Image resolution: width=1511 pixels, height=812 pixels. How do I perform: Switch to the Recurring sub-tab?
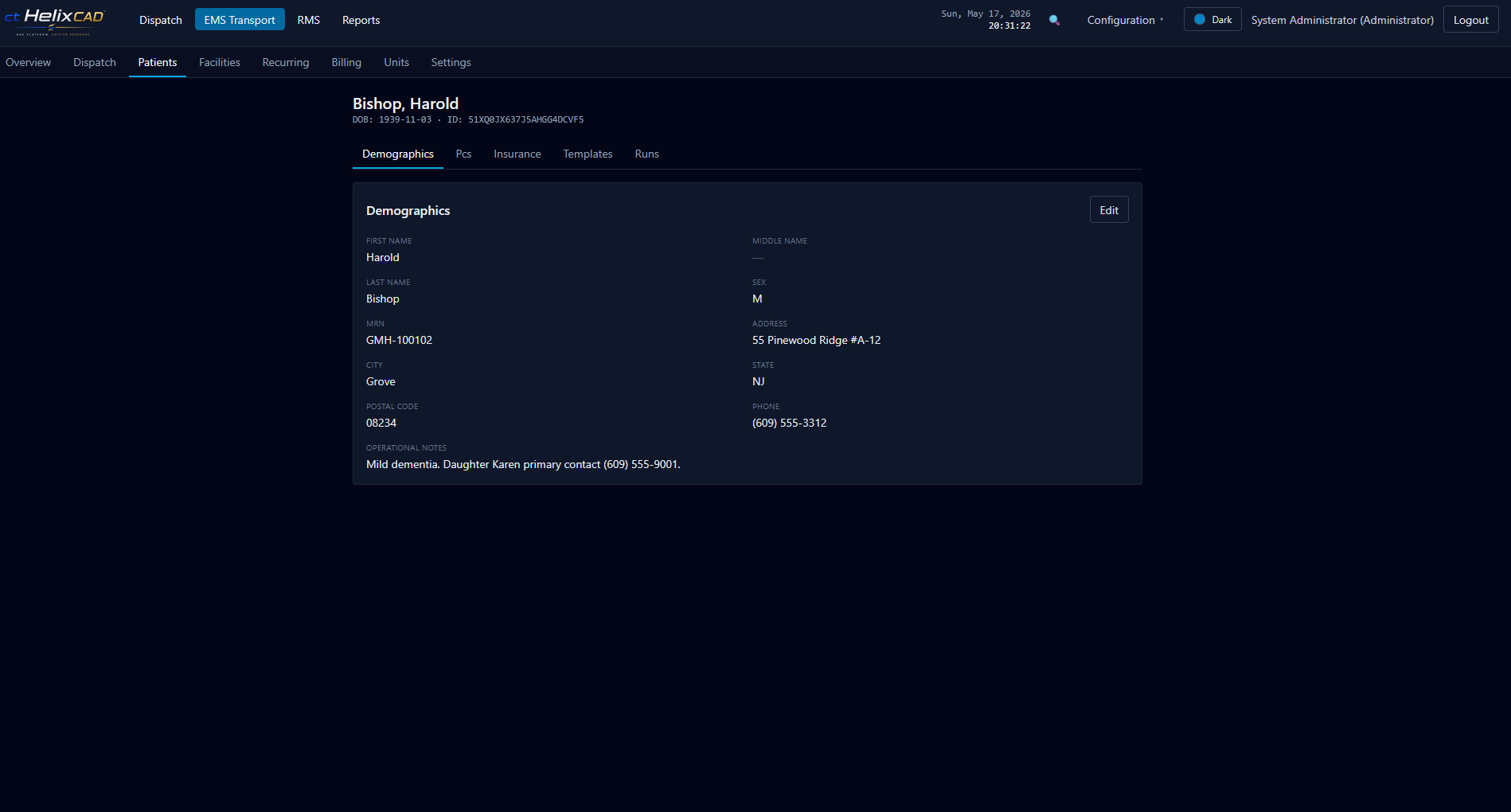pyautogui.click(x=286, y=62)
